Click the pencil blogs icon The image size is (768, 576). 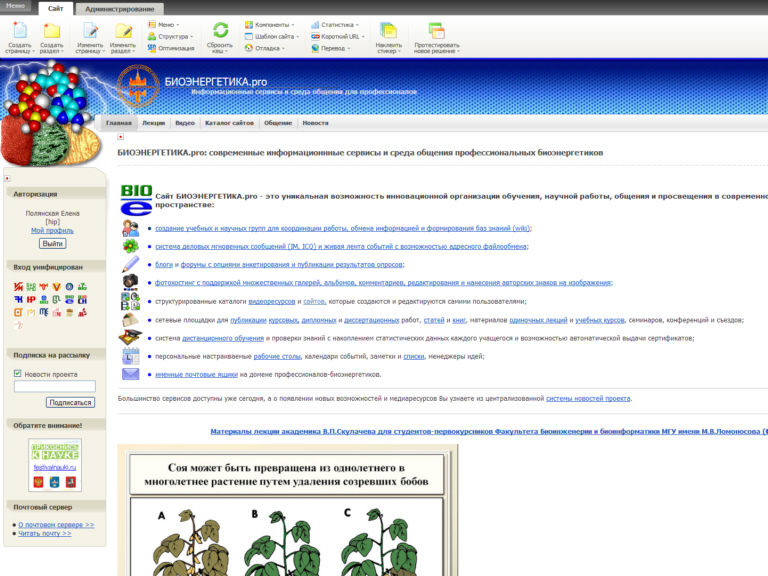[x=130, y=264]
